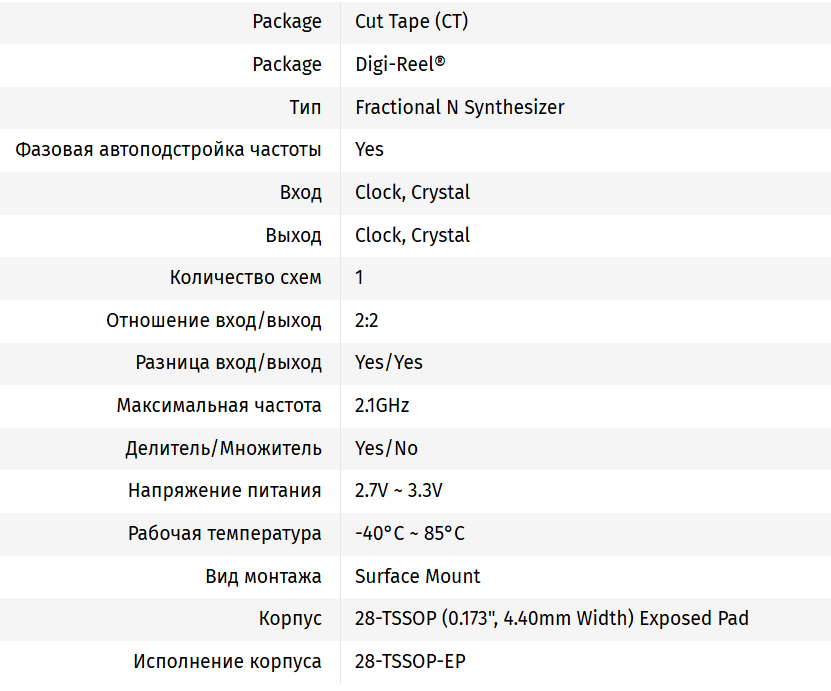Click the "Yes/Yes" differential value
Image resolution: width=831 pixels, height=691 pixels.
tap(388, 362)
